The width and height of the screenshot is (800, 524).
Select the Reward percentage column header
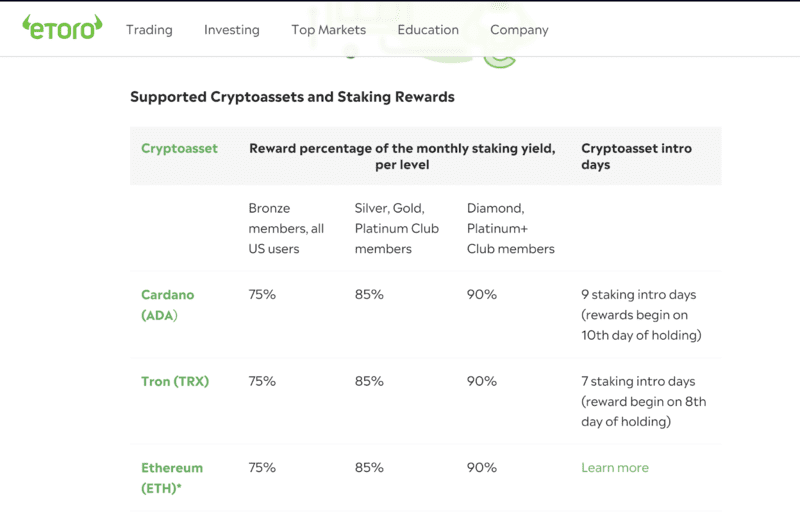401,156
